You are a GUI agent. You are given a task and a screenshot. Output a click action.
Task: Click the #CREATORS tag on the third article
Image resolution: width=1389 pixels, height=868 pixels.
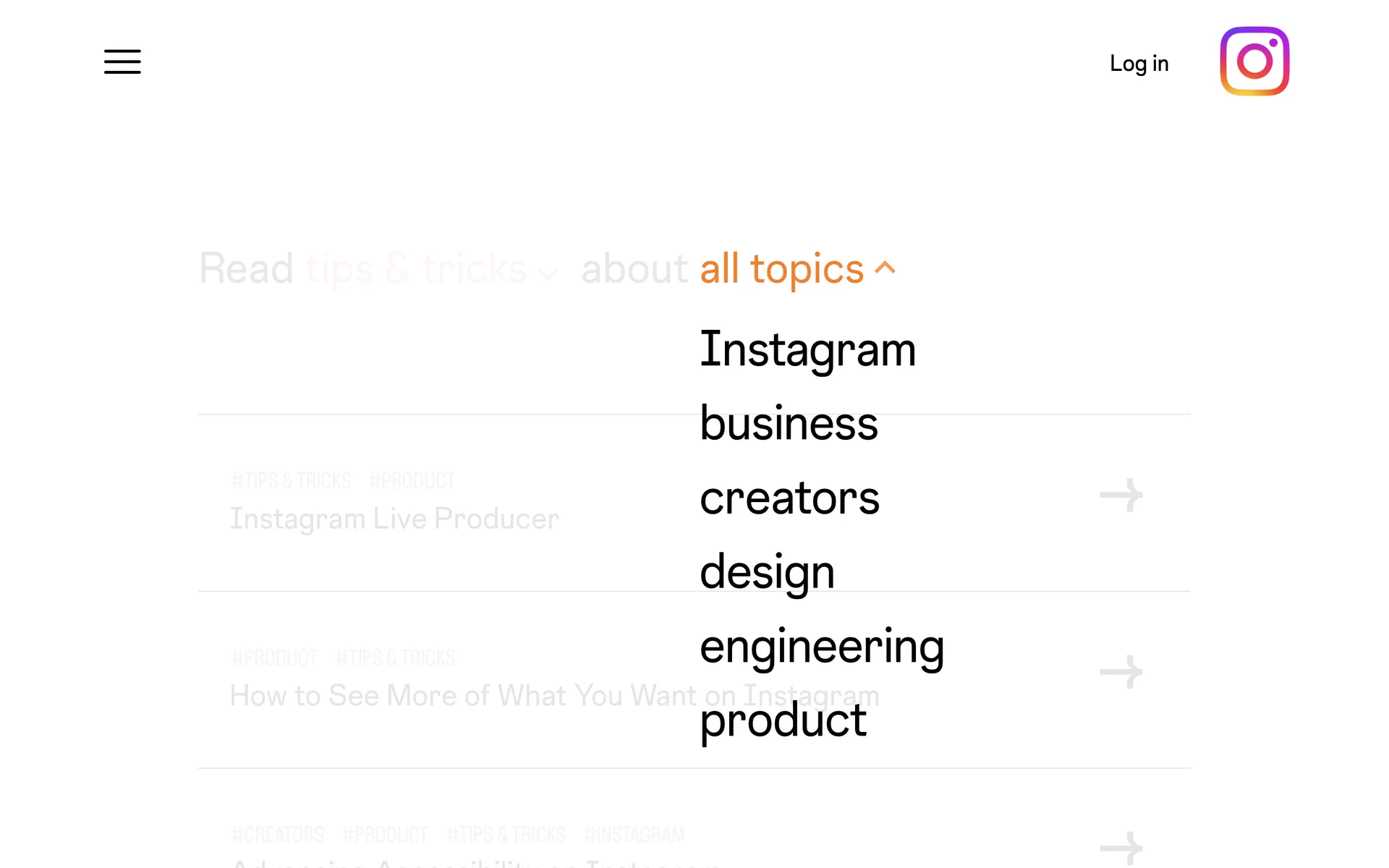click(x=278, y=835)
